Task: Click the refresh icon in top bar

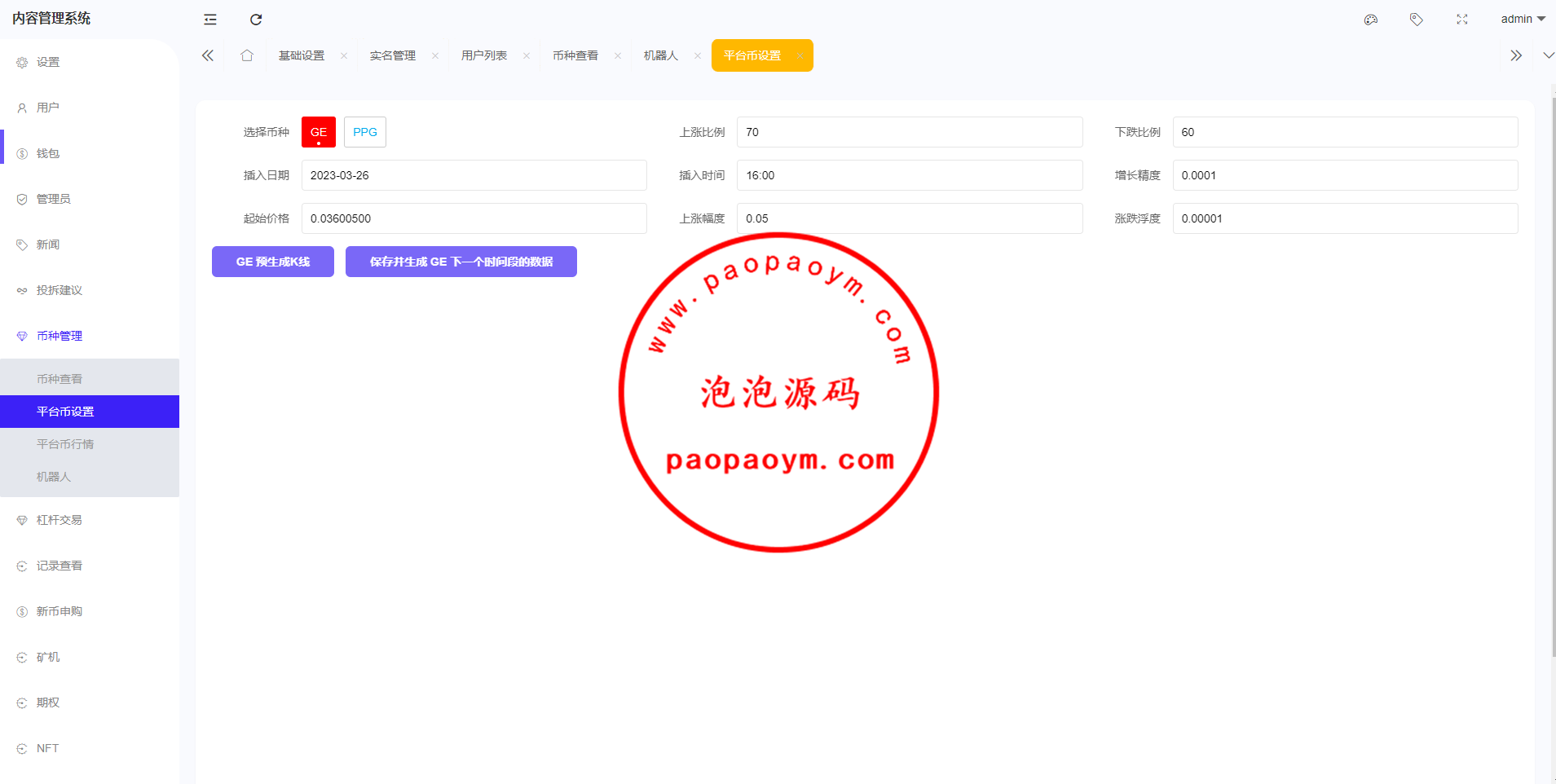Action: click(x=256, y=20)
